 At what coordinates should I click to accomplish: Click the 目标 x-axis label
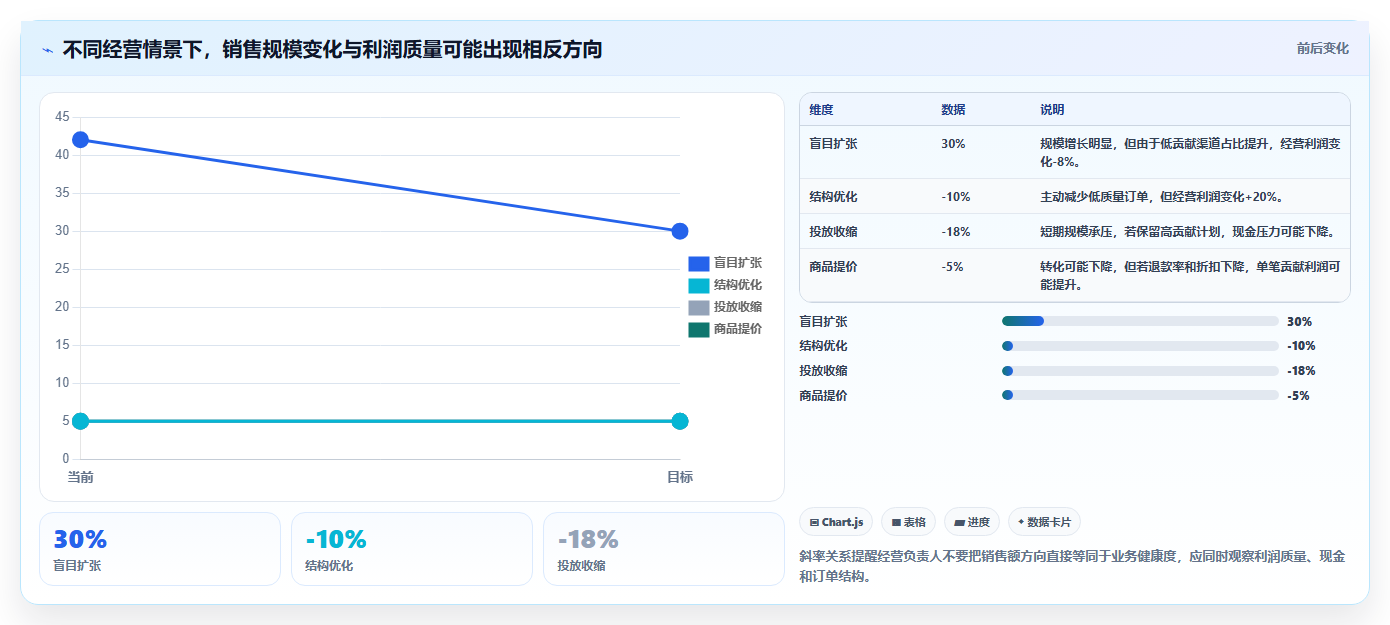coord(680,477)
